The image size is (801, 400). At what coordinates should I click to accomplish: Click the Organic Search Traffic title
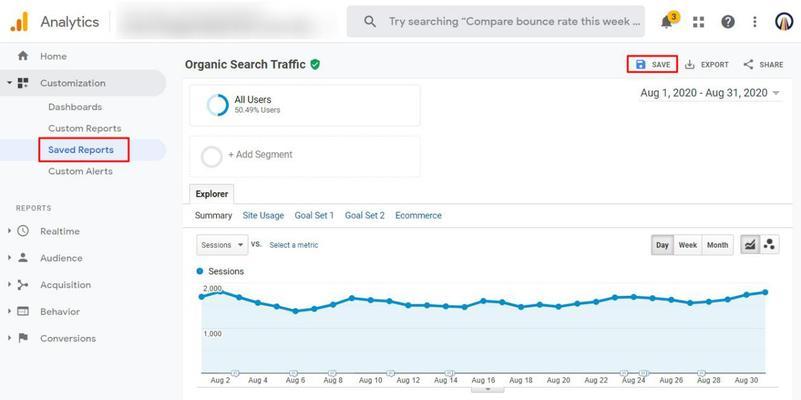pos(245,64)
